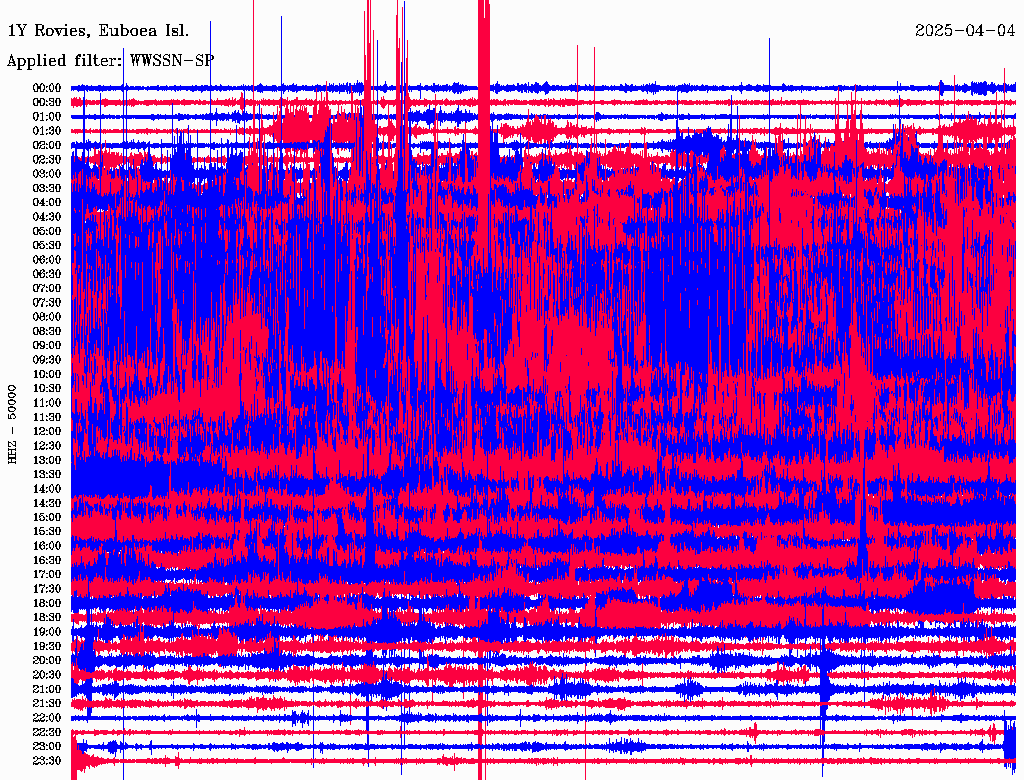Select the 20:30 time marker
The image size is (1024, 780).
(47, 675)
